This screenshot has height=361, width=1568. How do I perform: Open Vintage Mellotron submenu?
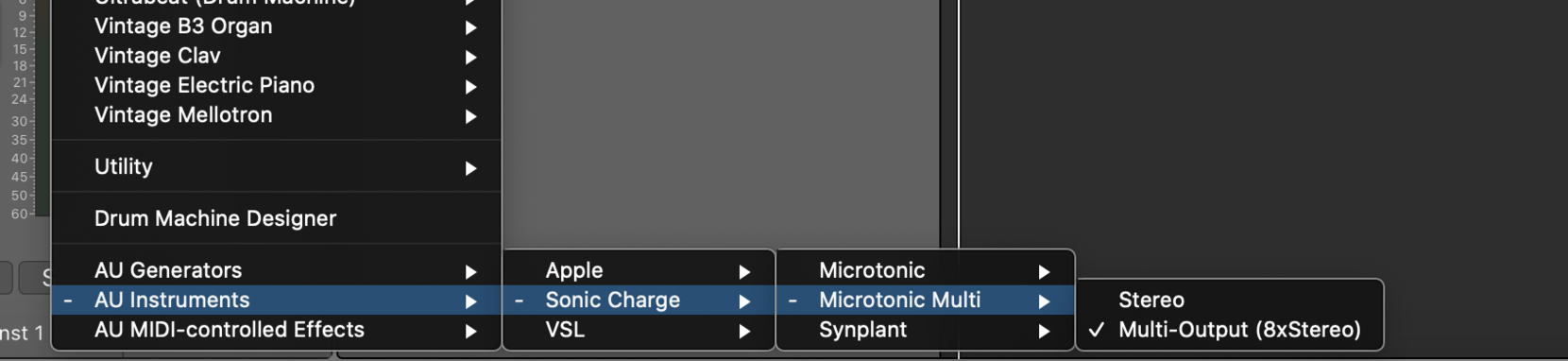point(276,115)
